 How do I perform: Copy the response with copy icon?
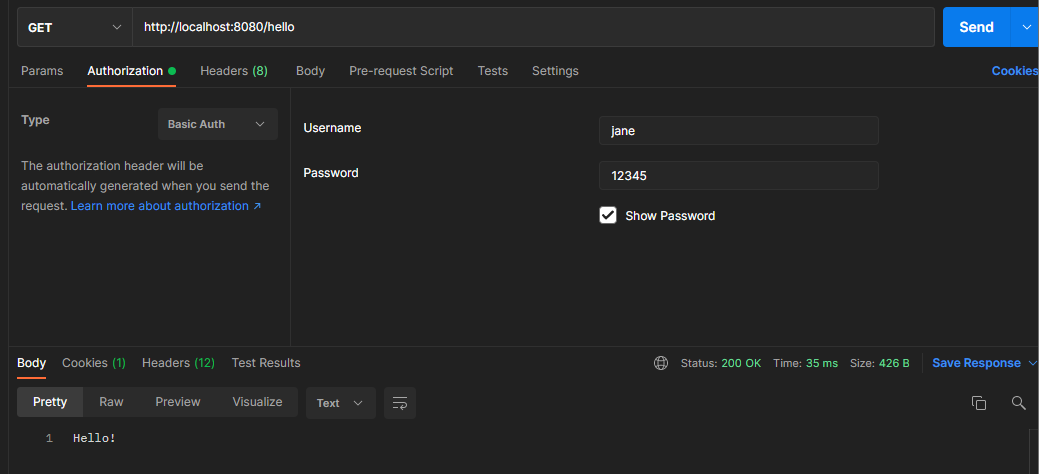[x=979, y=402]
